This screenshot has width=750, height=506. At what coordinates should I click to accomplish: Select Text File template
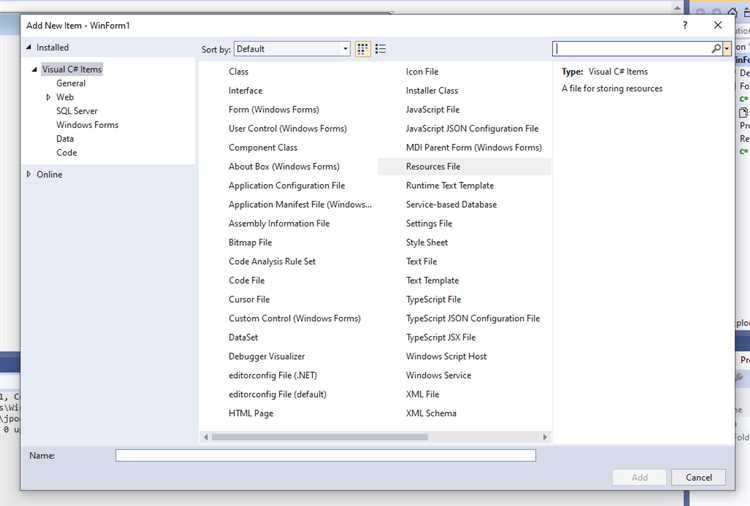click(x=421, y=261)
